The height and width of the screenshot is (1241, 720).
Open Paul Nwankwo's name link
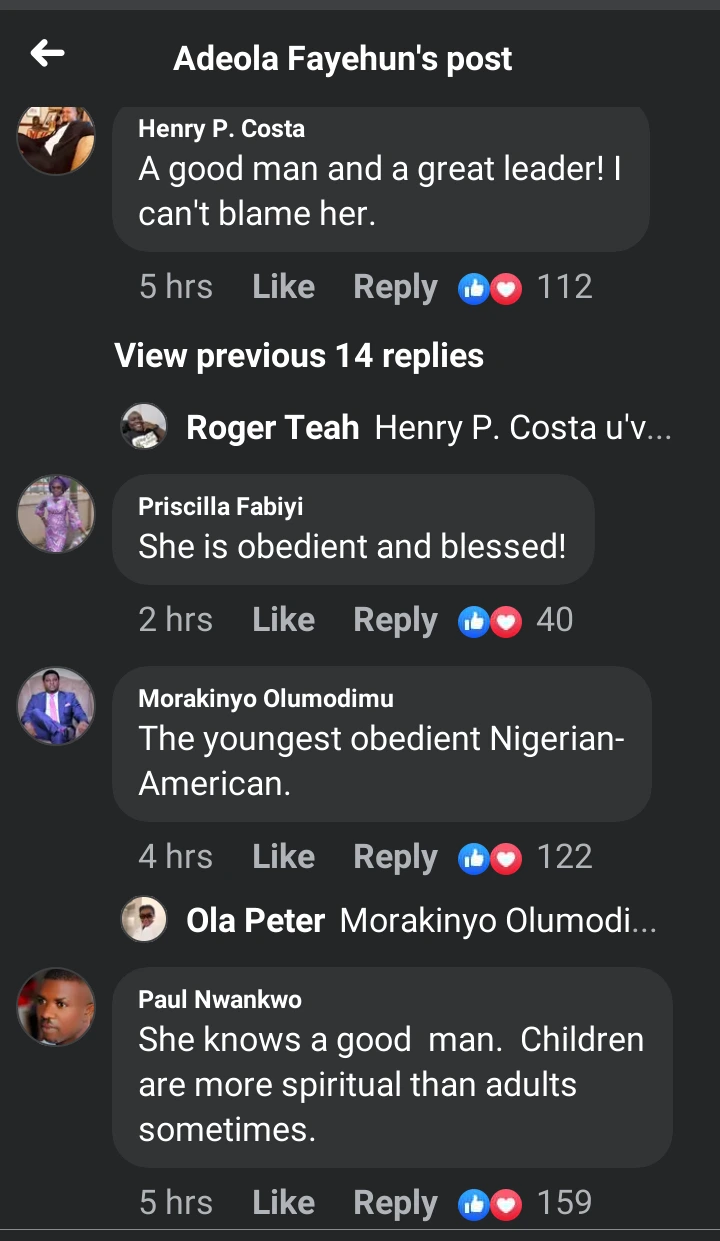[220, 999]
